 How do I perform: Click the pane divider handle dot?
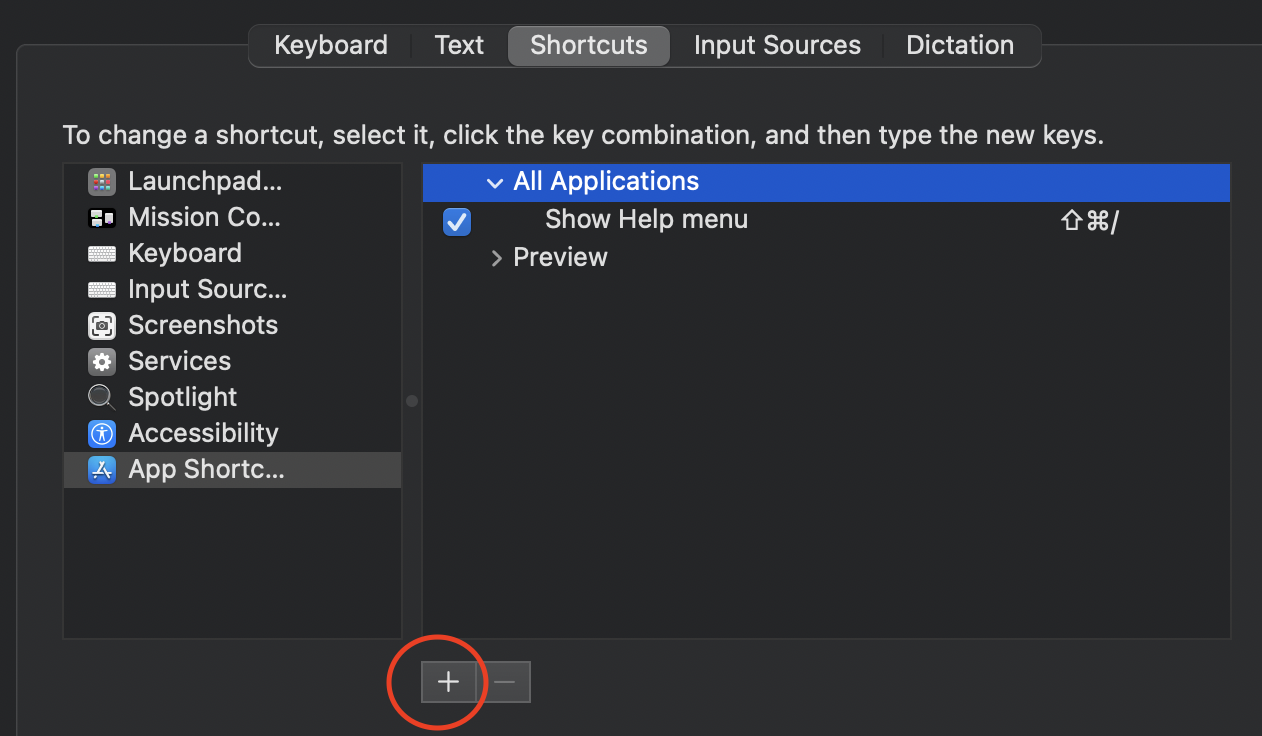coord(412,401)
